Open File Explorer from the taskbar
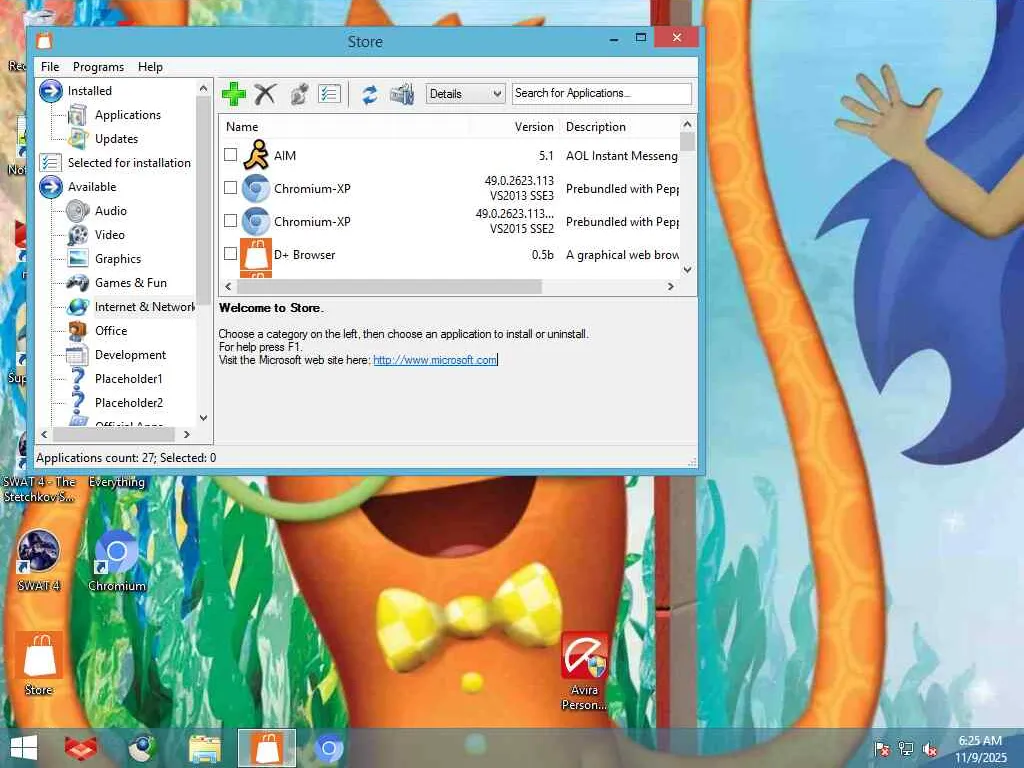 click(204, 748)
